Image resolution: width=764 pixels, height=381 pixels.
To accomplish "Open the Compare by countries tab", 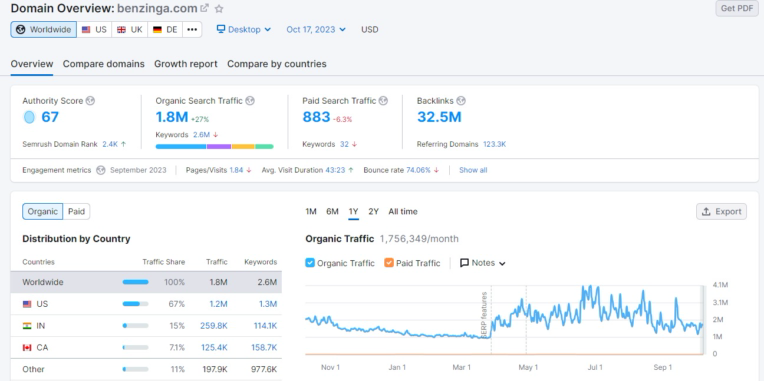I will pyautogui.click(x=277, y=64).
